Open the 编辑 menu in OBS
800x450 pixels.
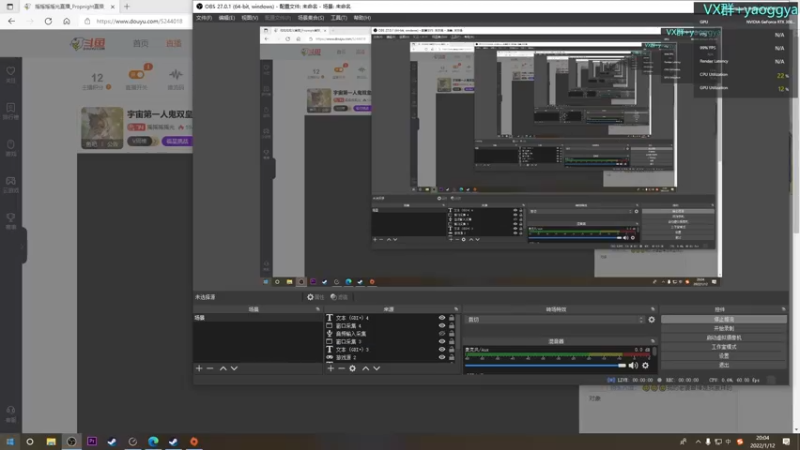tap(227, 18)
